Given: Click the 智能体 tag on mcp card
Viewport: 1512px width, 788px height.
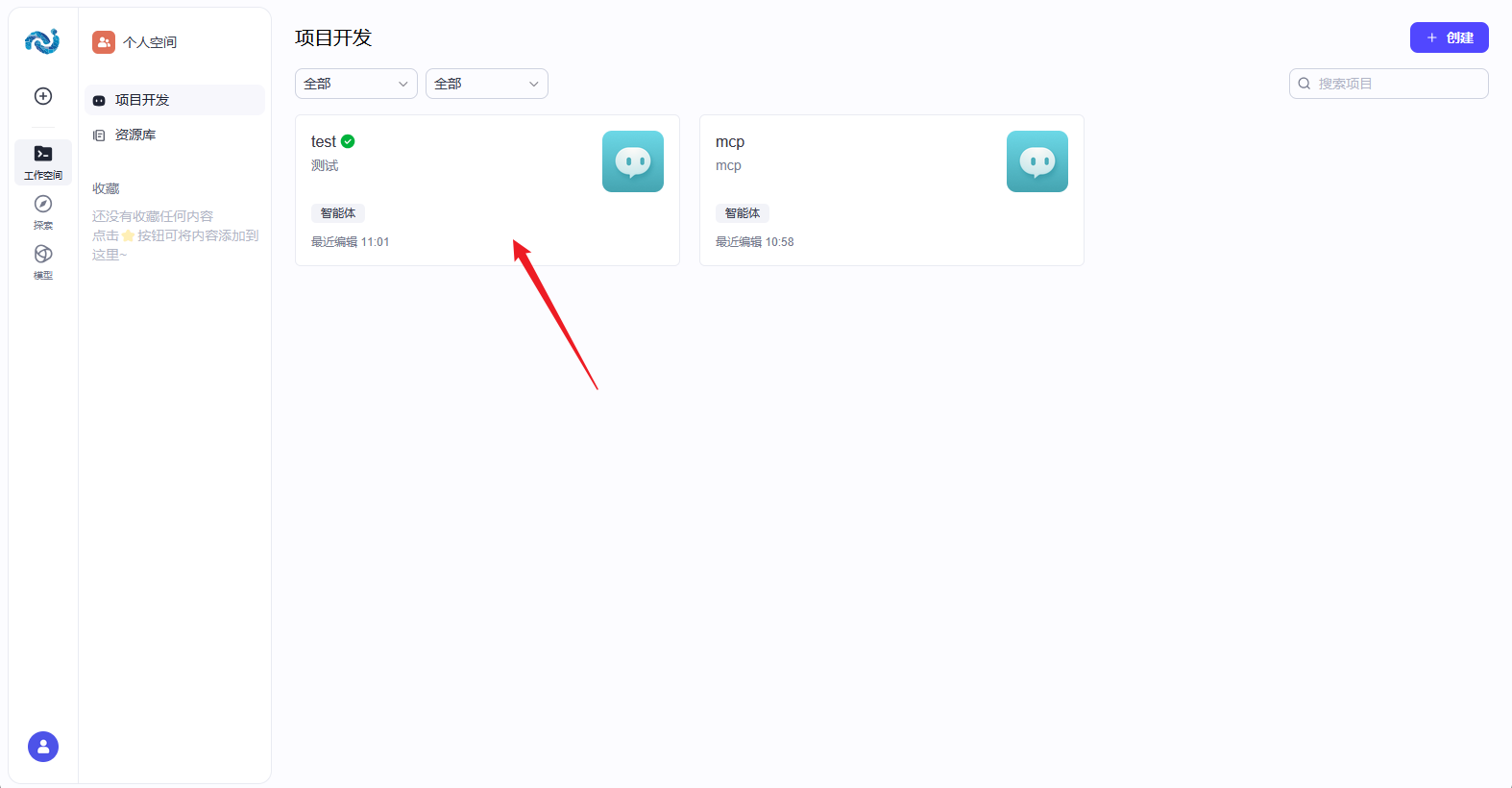Looking at the screenshot, I should [x=743, y=213].
